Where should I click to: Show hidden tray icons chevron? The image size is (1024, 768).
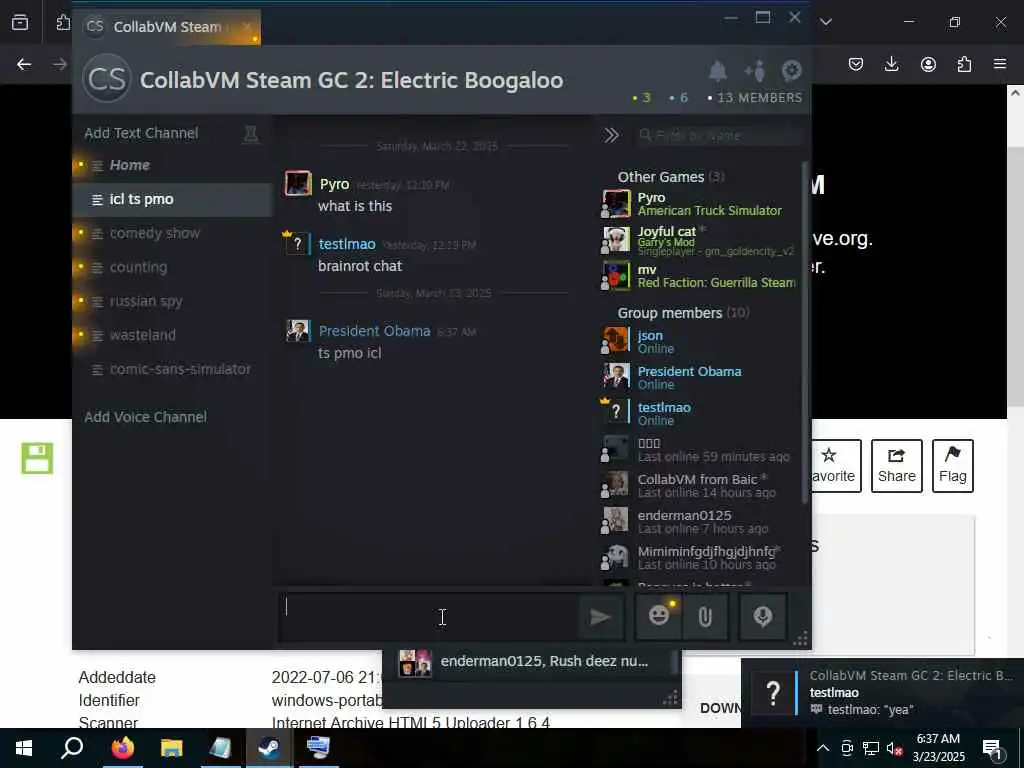click(823, 748)
